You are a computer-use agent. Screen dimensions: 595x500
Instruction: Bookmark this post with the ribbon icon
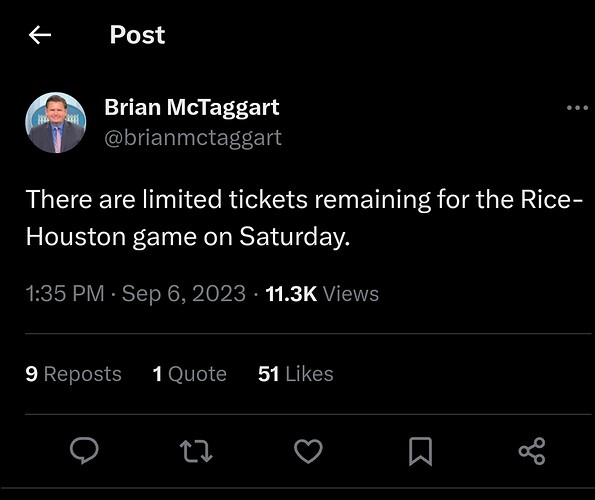coord(420,451)
